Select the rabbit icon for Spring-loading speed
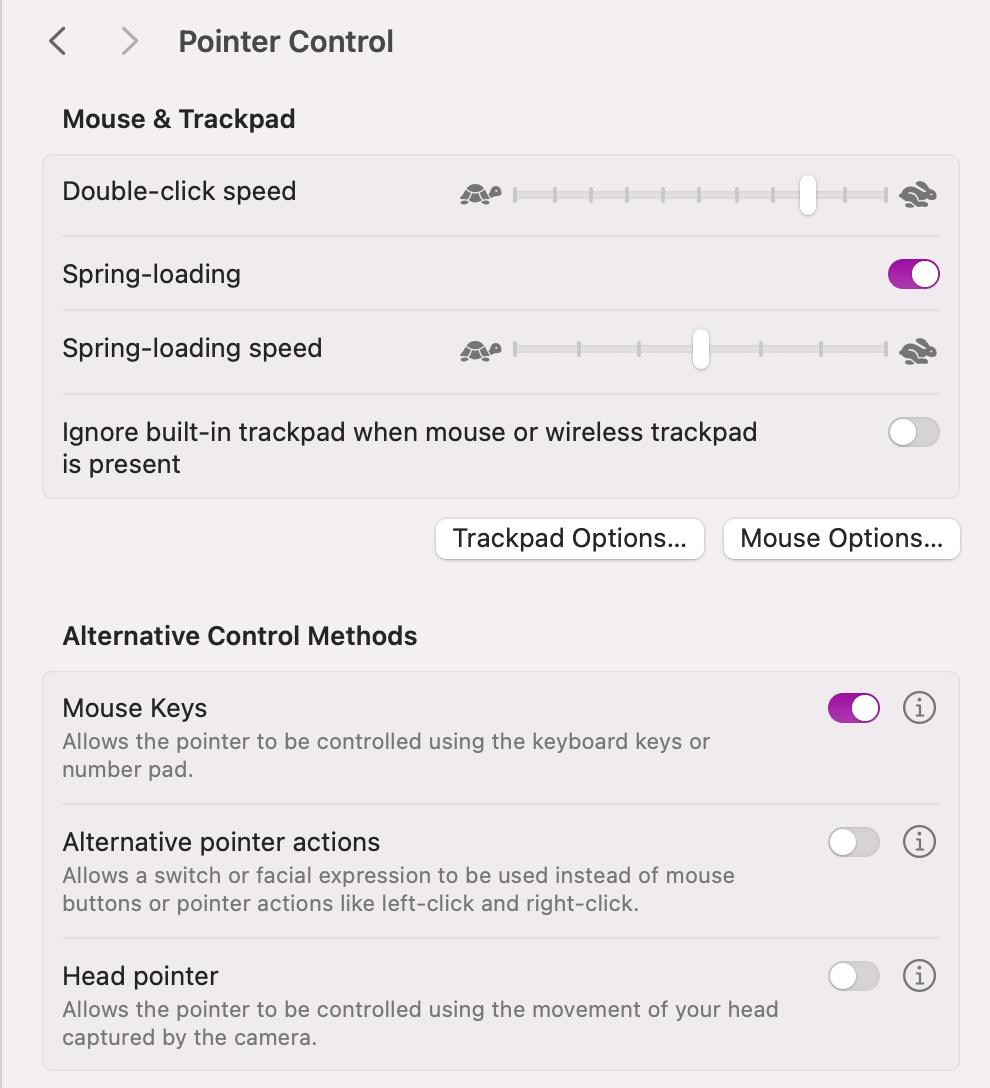 pos(917,351)
